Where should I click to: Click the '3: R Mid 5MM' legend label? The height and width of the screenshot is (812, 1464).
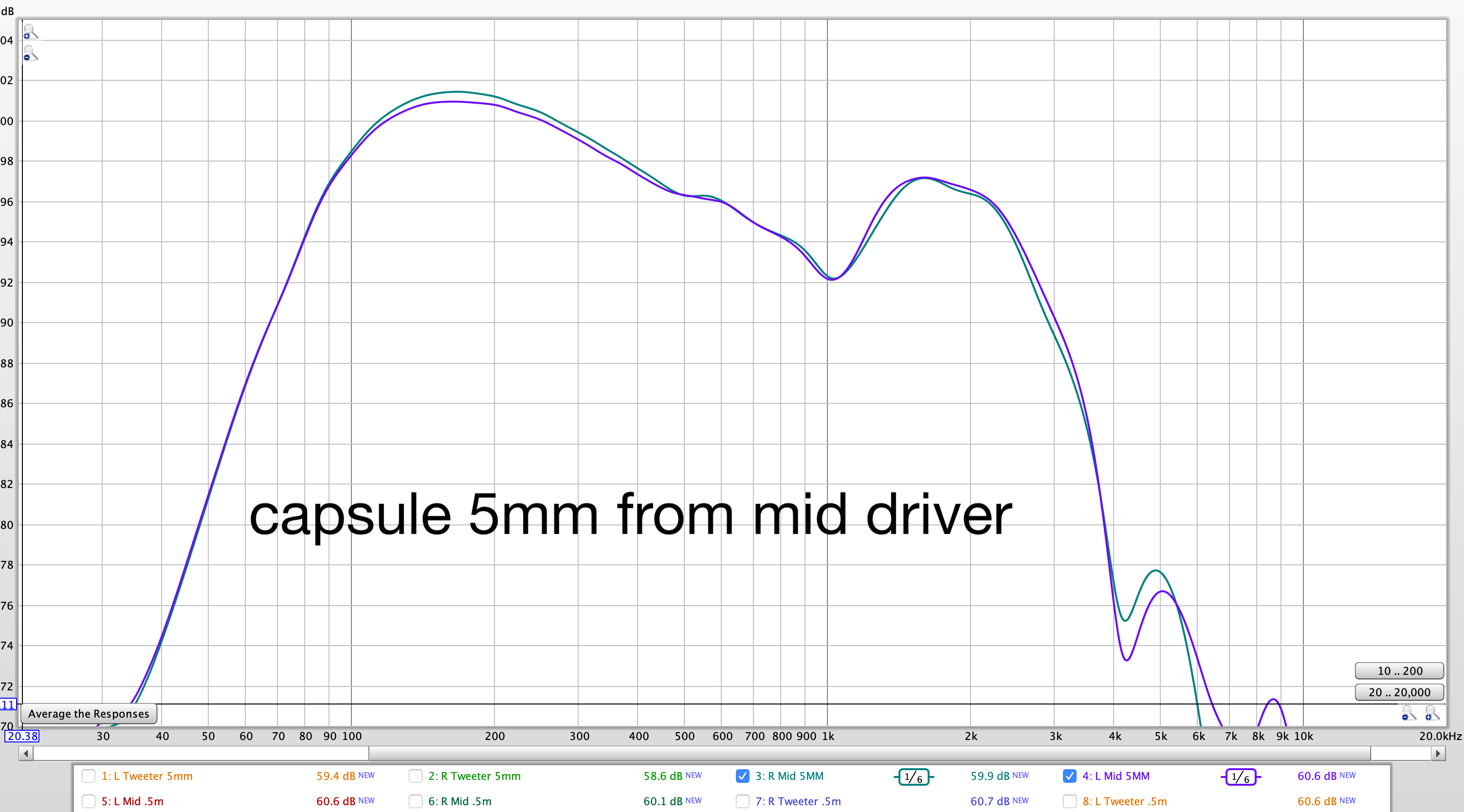[x=789, y=776]
